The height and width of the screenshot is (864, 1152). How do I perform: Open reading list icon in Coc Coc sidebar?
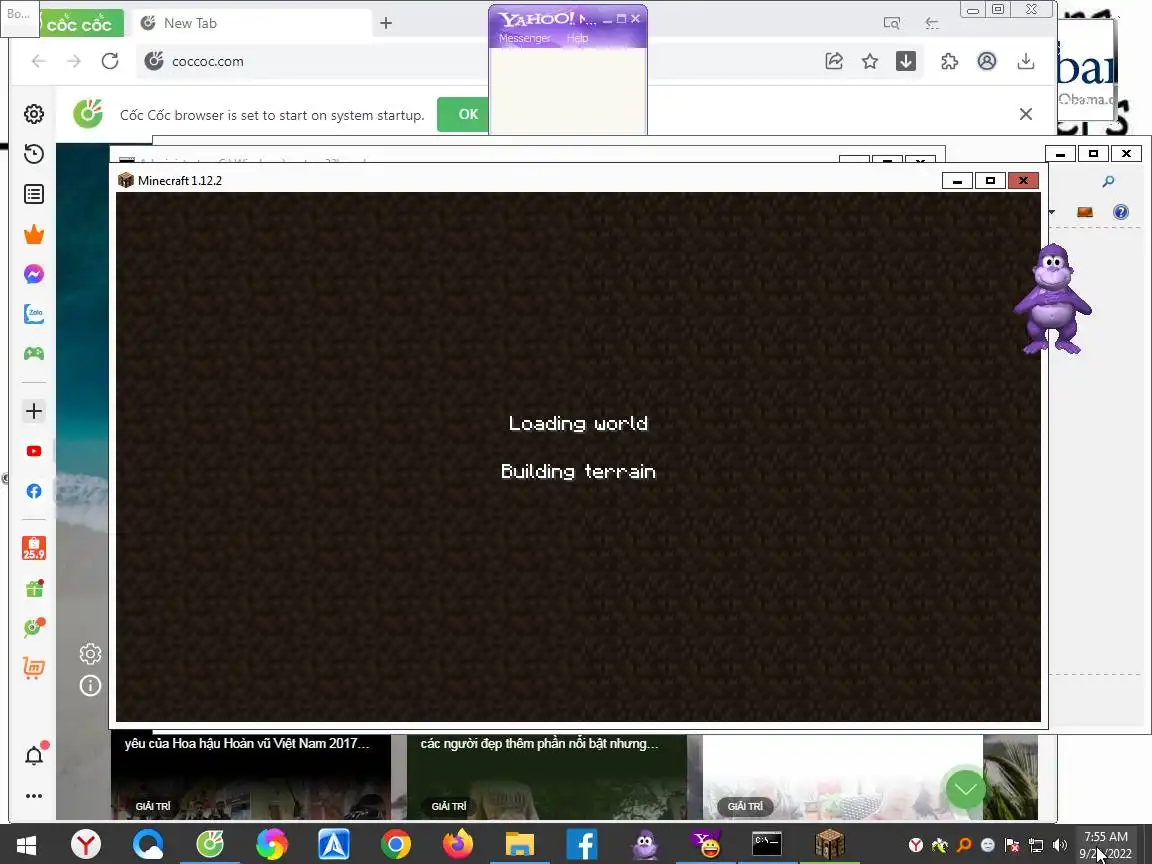tap(34, 194)
